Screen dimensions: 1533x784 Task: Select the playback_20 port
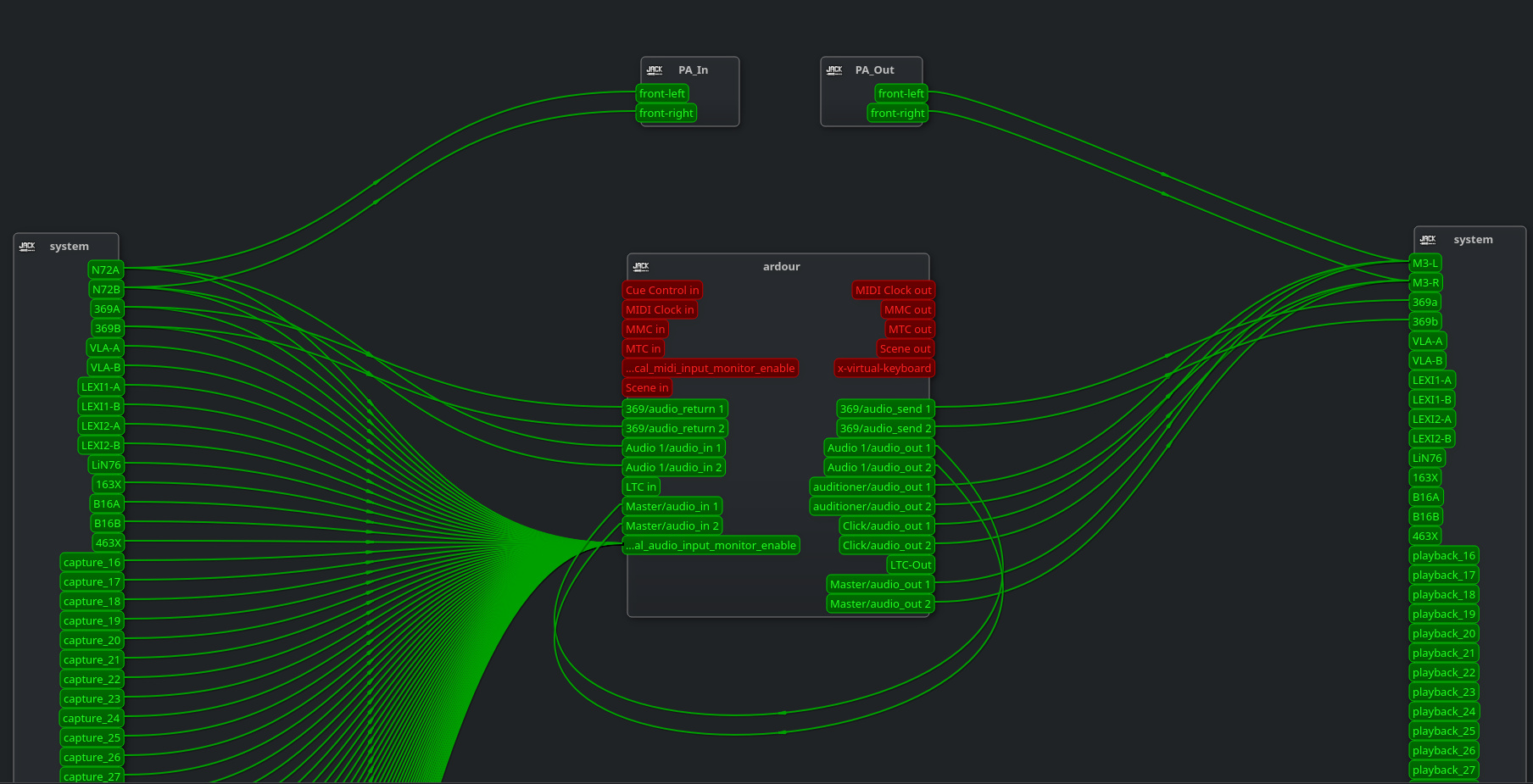click(x=1444, y=634)
